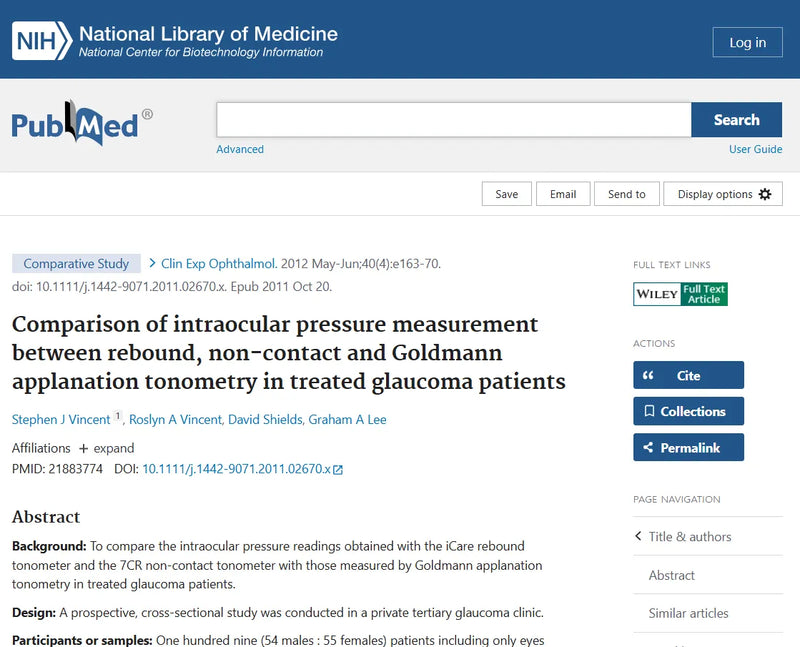Click the Cite action button
Image resolution: width=800 pixels, height=647 pixels.
click(688, 375)
